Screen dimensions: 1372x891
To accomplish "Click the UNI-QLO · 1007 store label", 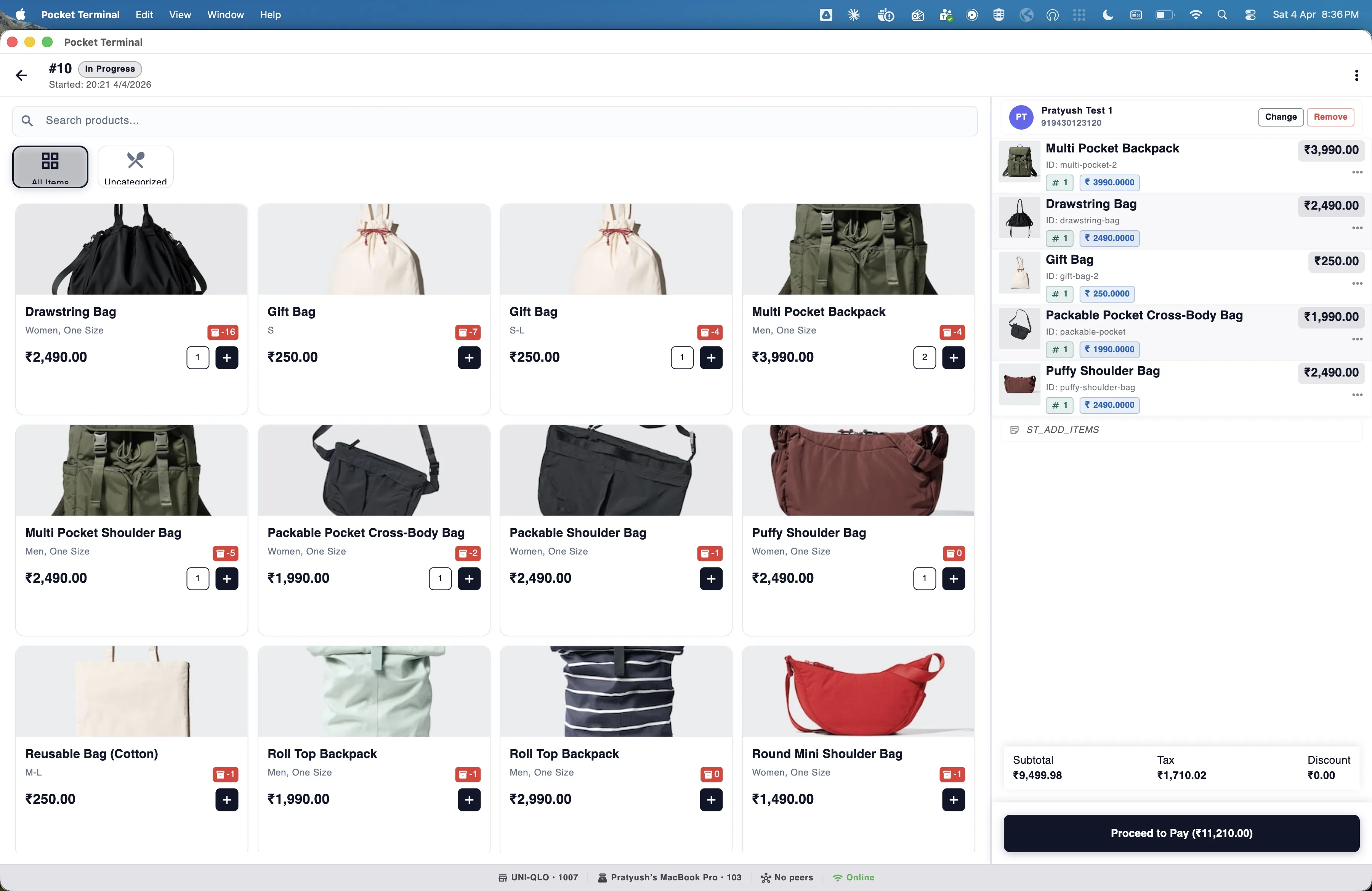I will coord(538,877).
